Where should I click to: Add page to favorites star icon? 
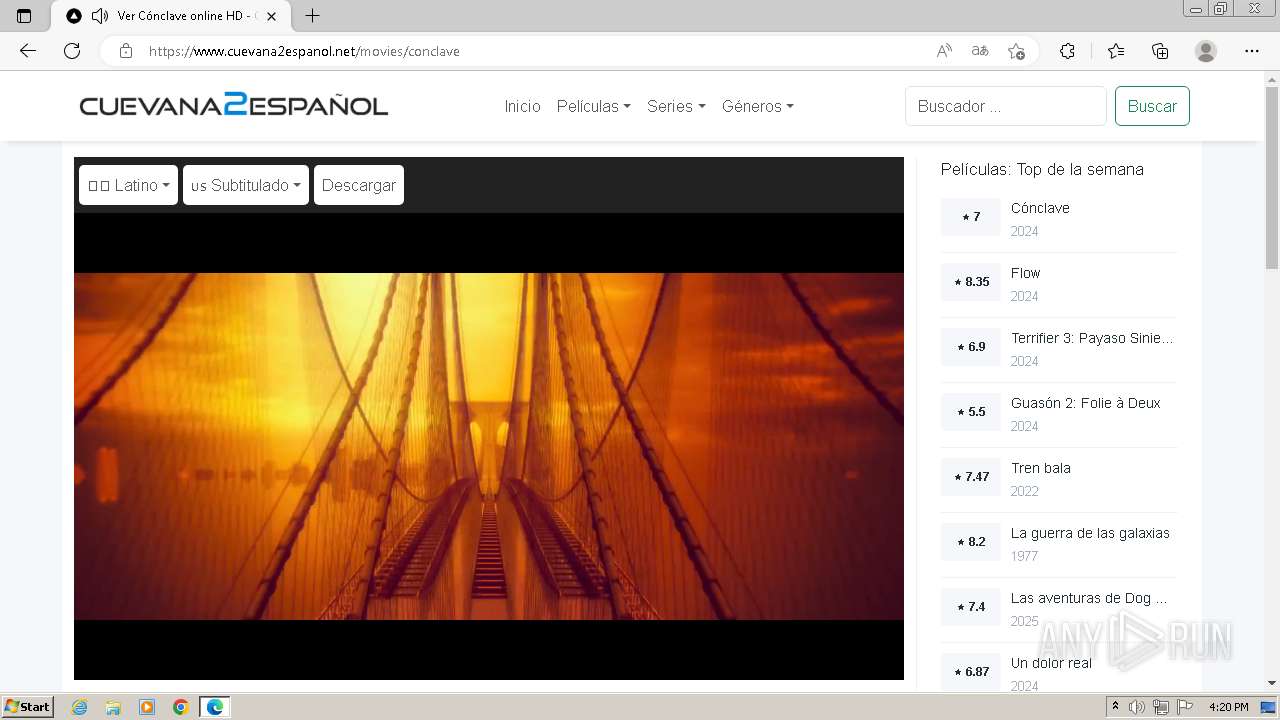coord(1016,51)
